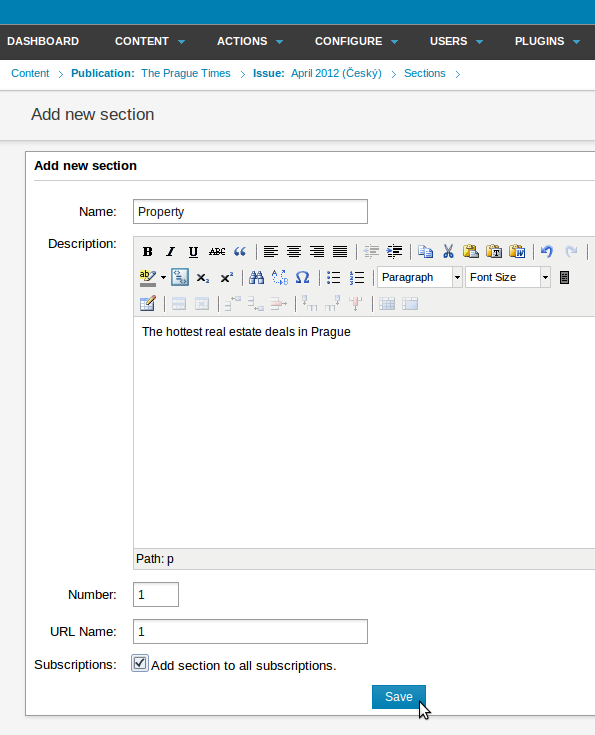Insert special character with omega icon
The width and height of the screenshot is (595, 735).
(302, 278)
